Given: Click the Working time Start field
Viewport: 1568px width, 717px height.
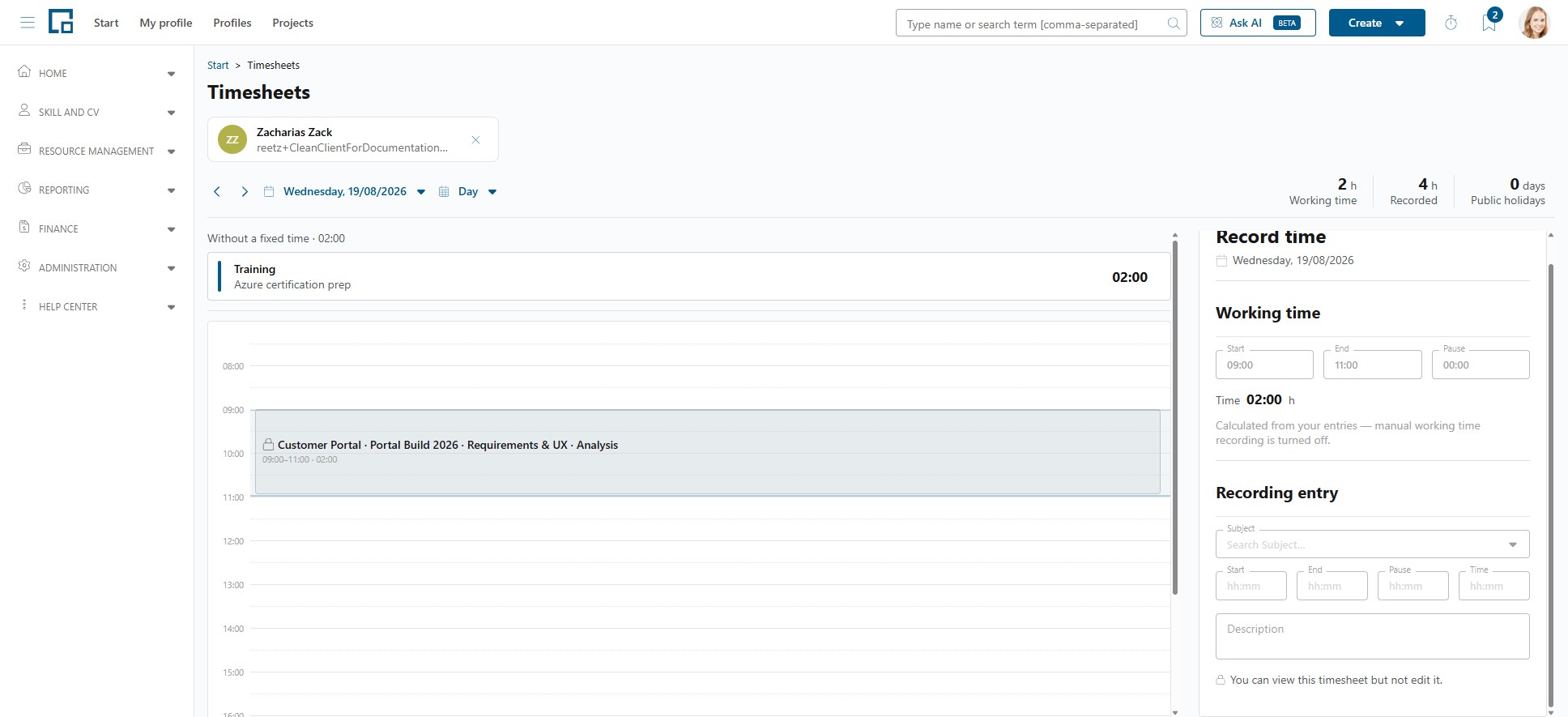Looking at the screenshot, I should [1264, 365].
